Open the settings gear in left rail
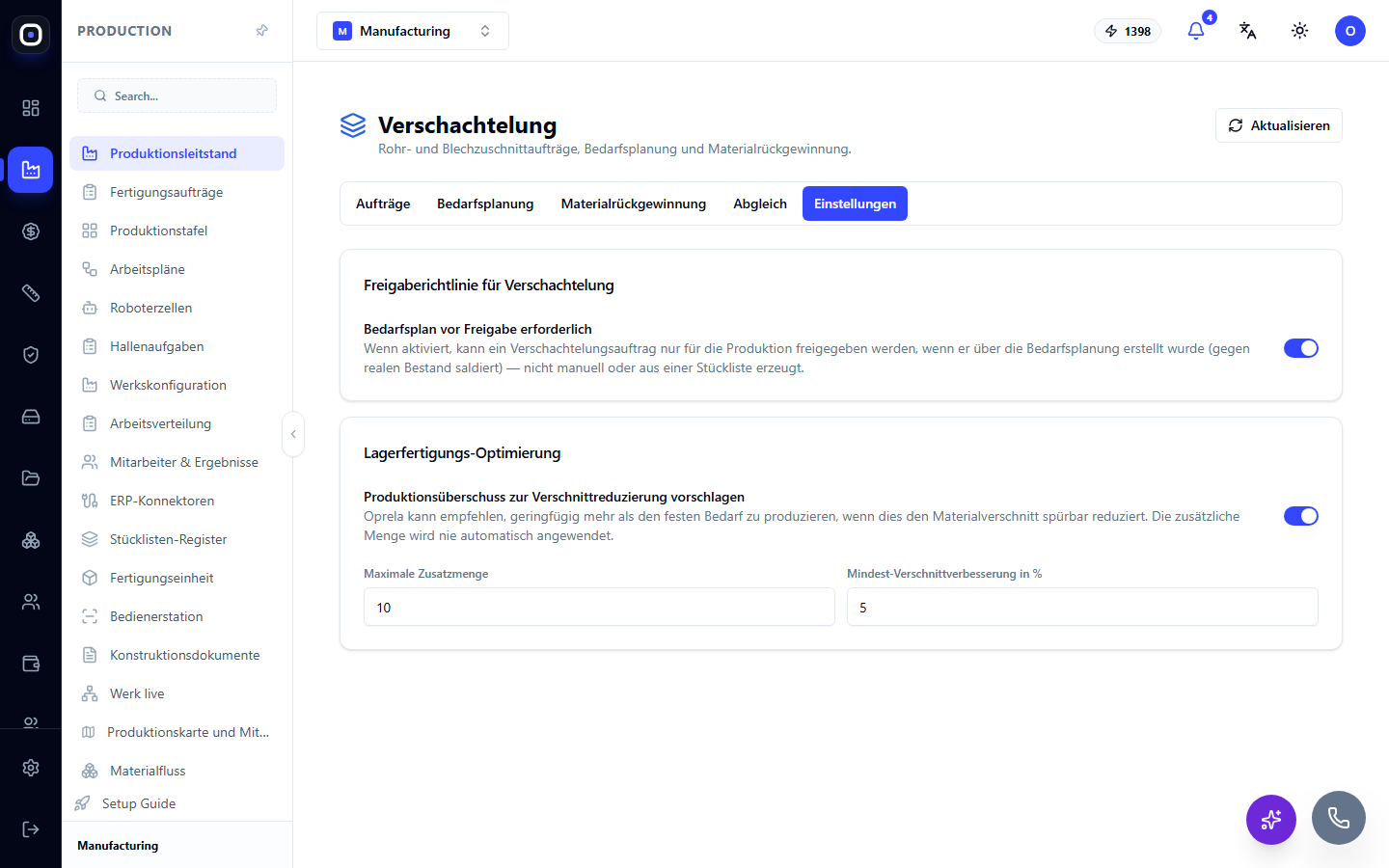The height and width of the screenshot is (868, 1389). click(31, 768)
